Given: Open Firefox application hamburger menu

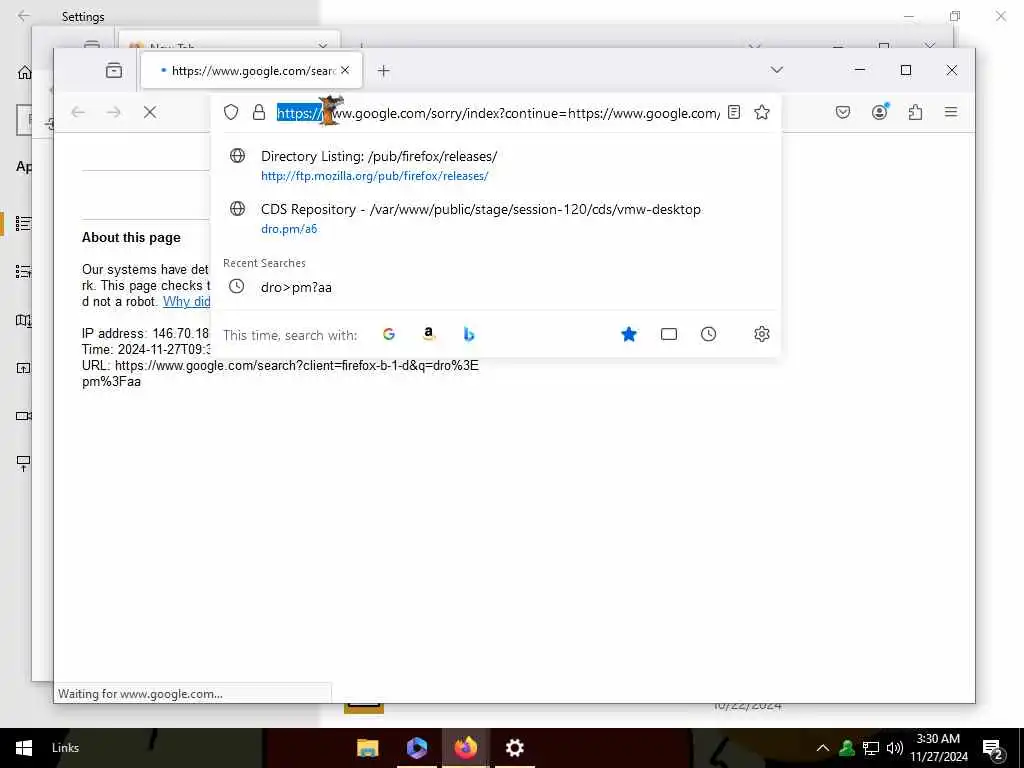Looking at the screenshot, I should [x=951, y=112].
